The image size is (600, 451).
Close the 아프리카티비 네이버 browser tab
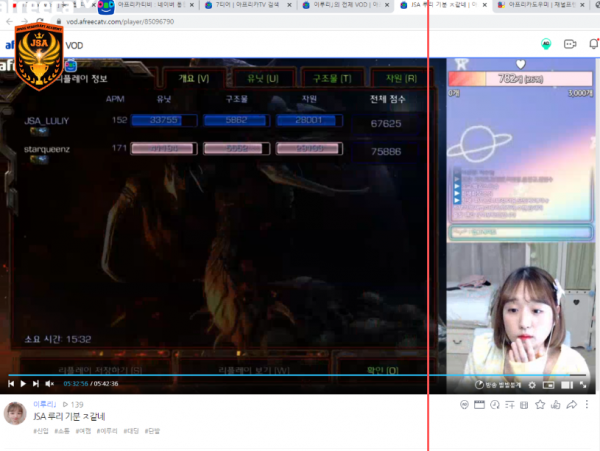click(192, 5)
